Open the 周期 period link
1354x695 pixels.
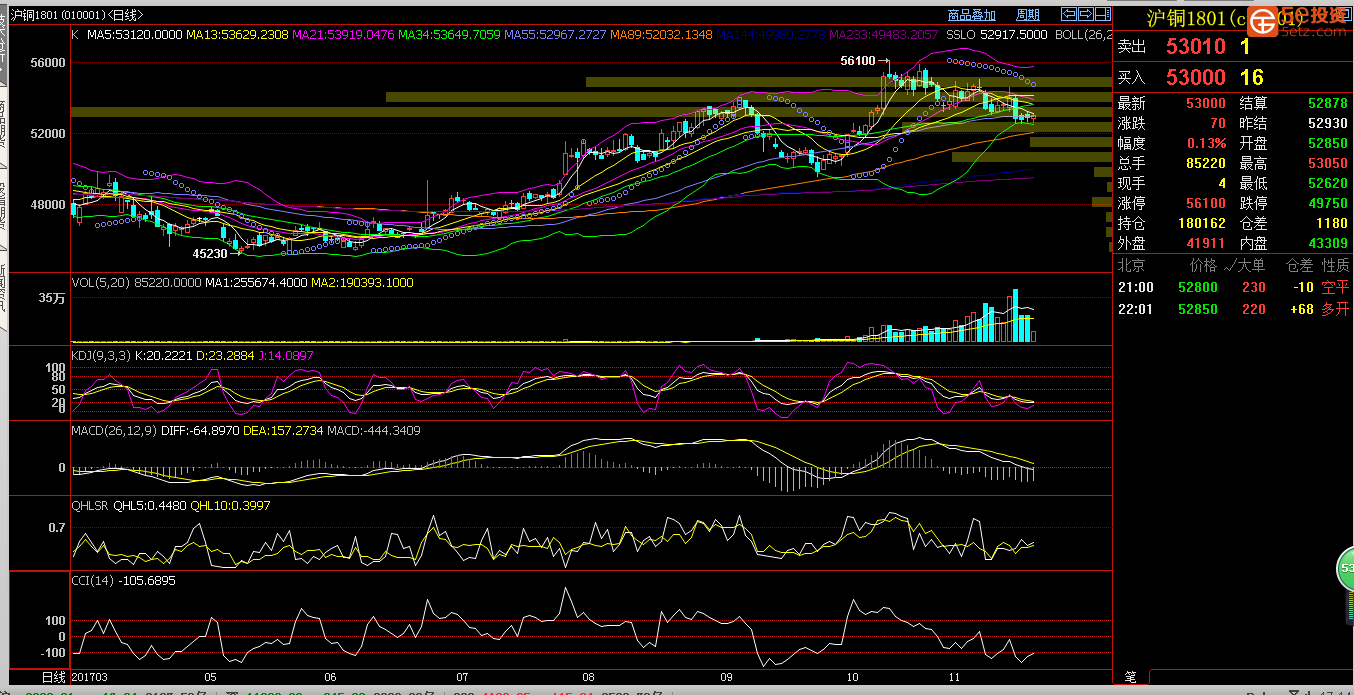pyautogui.click(x=1028, y=15)
